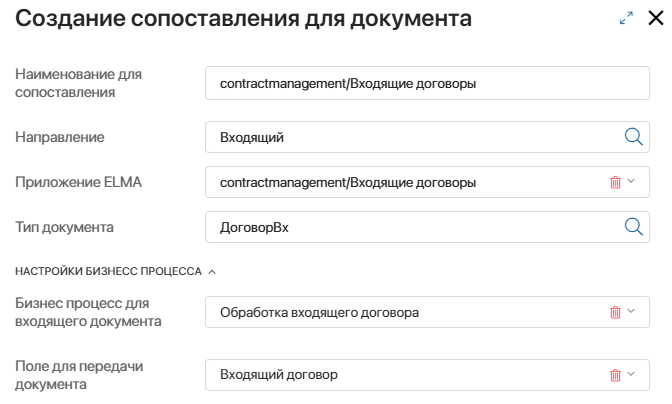
Task: Select the Приложение ELMA combo box text
Action: (x=348, y=183)
